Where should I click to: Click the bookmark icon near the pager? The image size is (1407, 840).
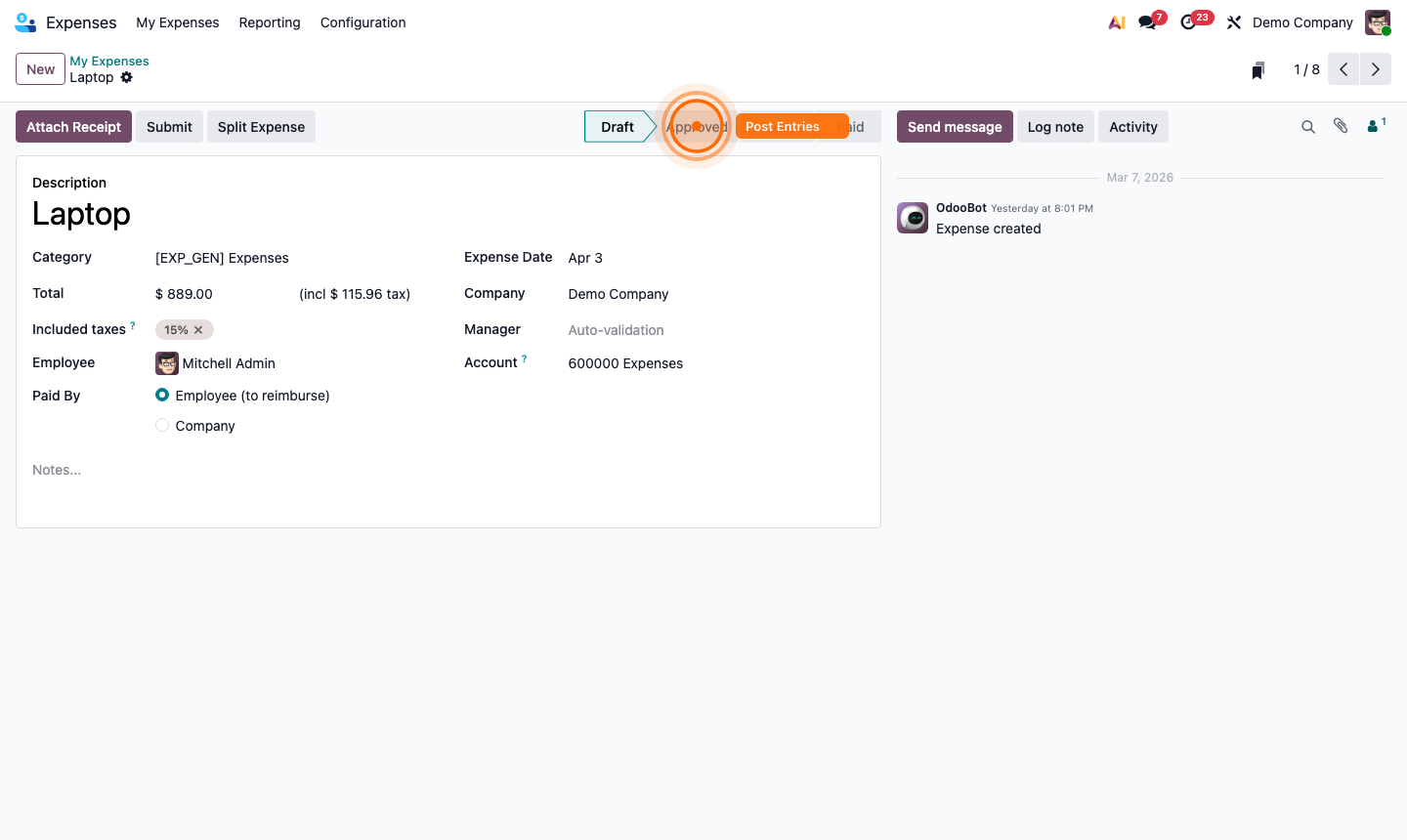point(1258,69)
